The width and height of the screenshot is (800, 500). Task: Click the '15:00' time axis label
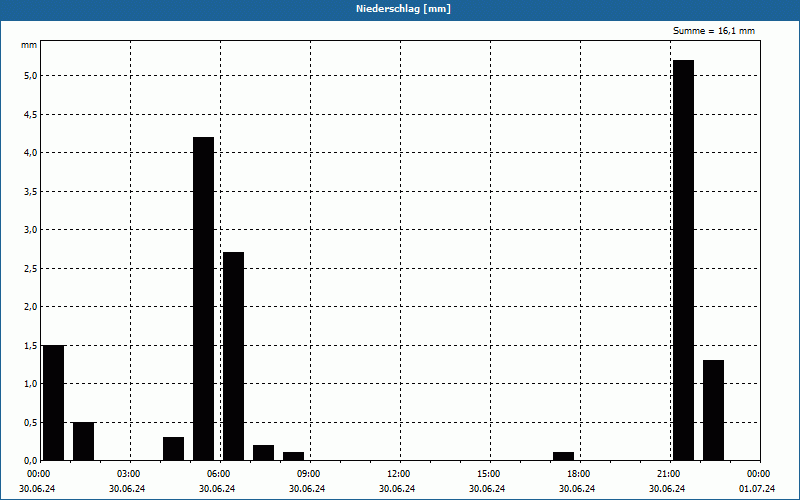click(x=489, y=474)
